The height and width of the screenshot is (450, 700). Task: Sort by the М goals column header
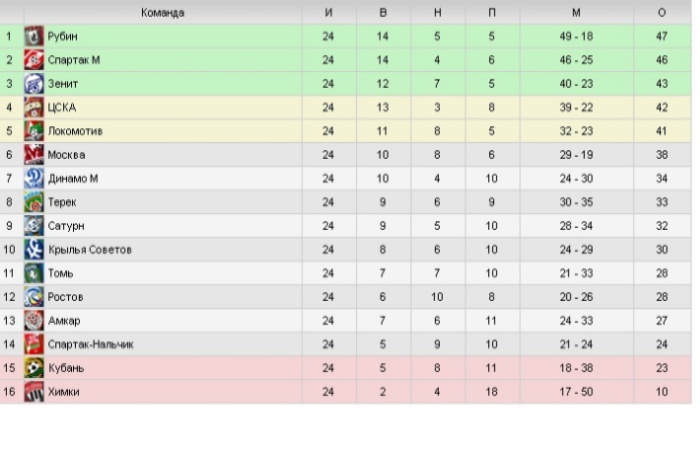coord(576,13)
